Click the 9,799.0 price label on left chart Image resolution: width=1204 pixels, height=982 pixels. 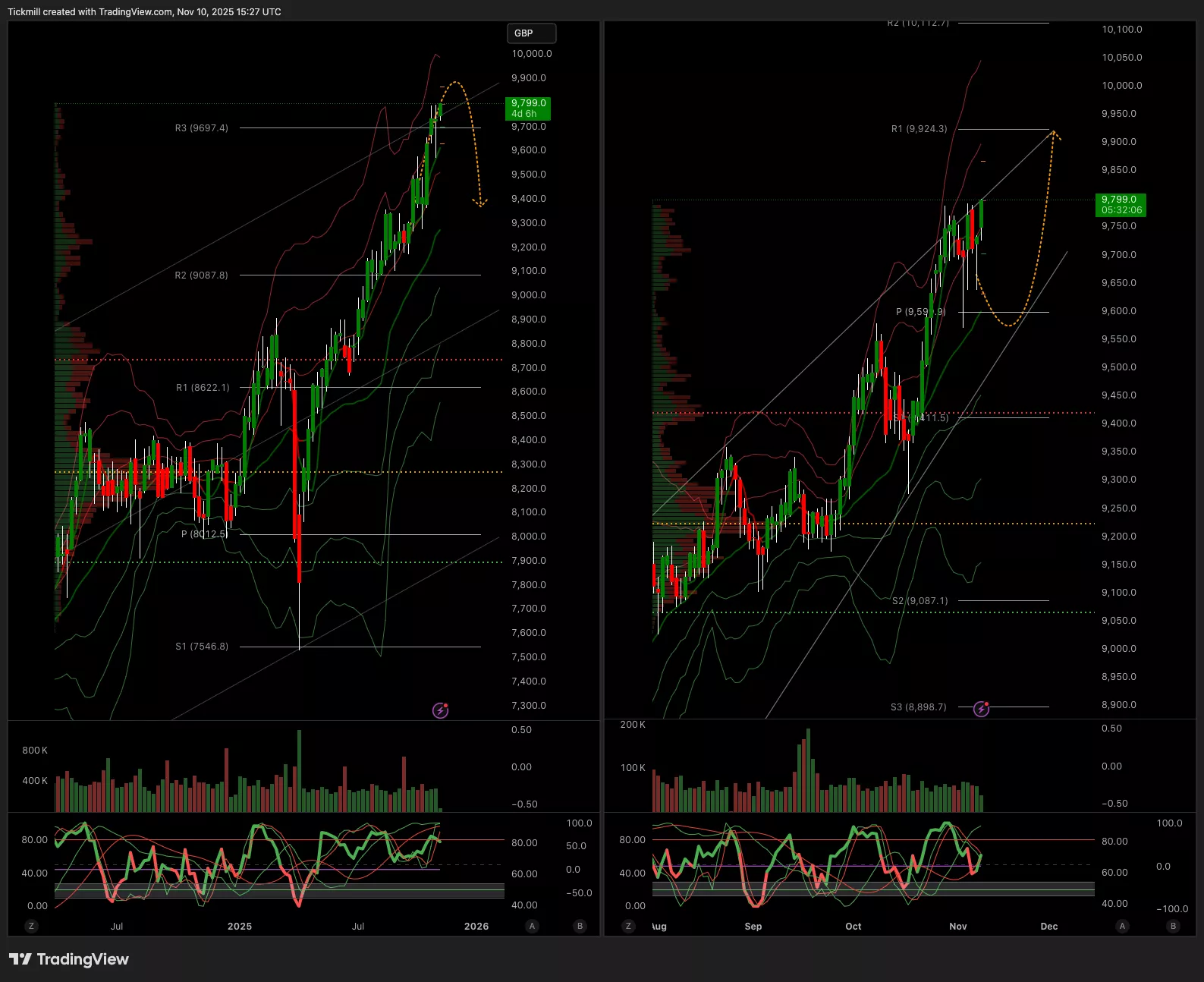(528, 108)
